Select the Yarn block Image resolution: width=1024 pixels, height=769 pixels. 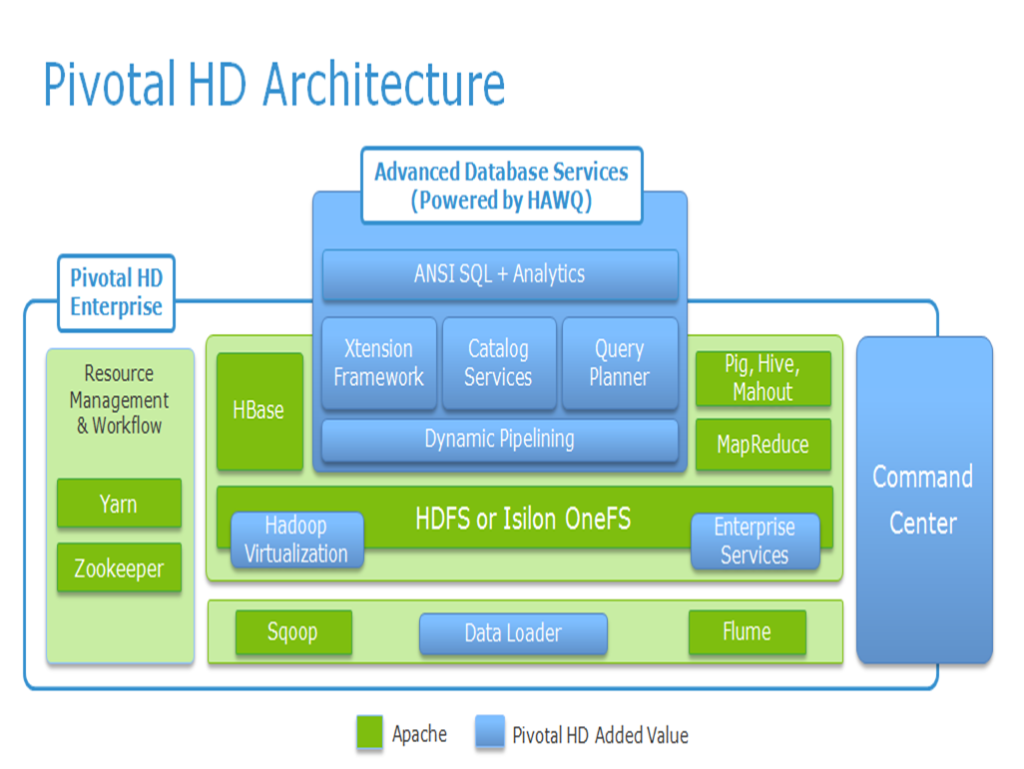[119, 503]
